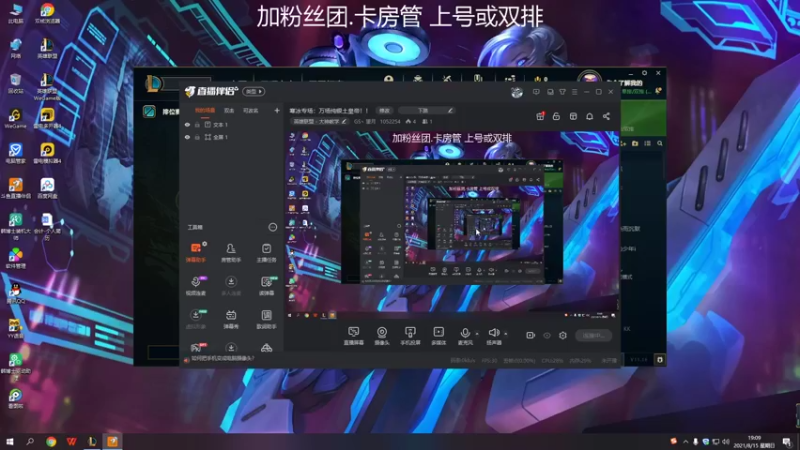The height and width of the screenshot is (450, 800).
Task: Open WPS from the taskbar
Action: (x=71, y=441)
